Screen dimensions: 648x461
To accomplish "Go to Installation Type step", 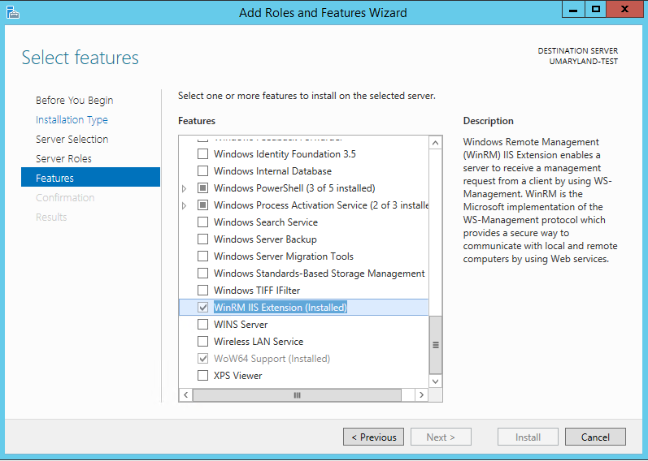I will 71,120.
